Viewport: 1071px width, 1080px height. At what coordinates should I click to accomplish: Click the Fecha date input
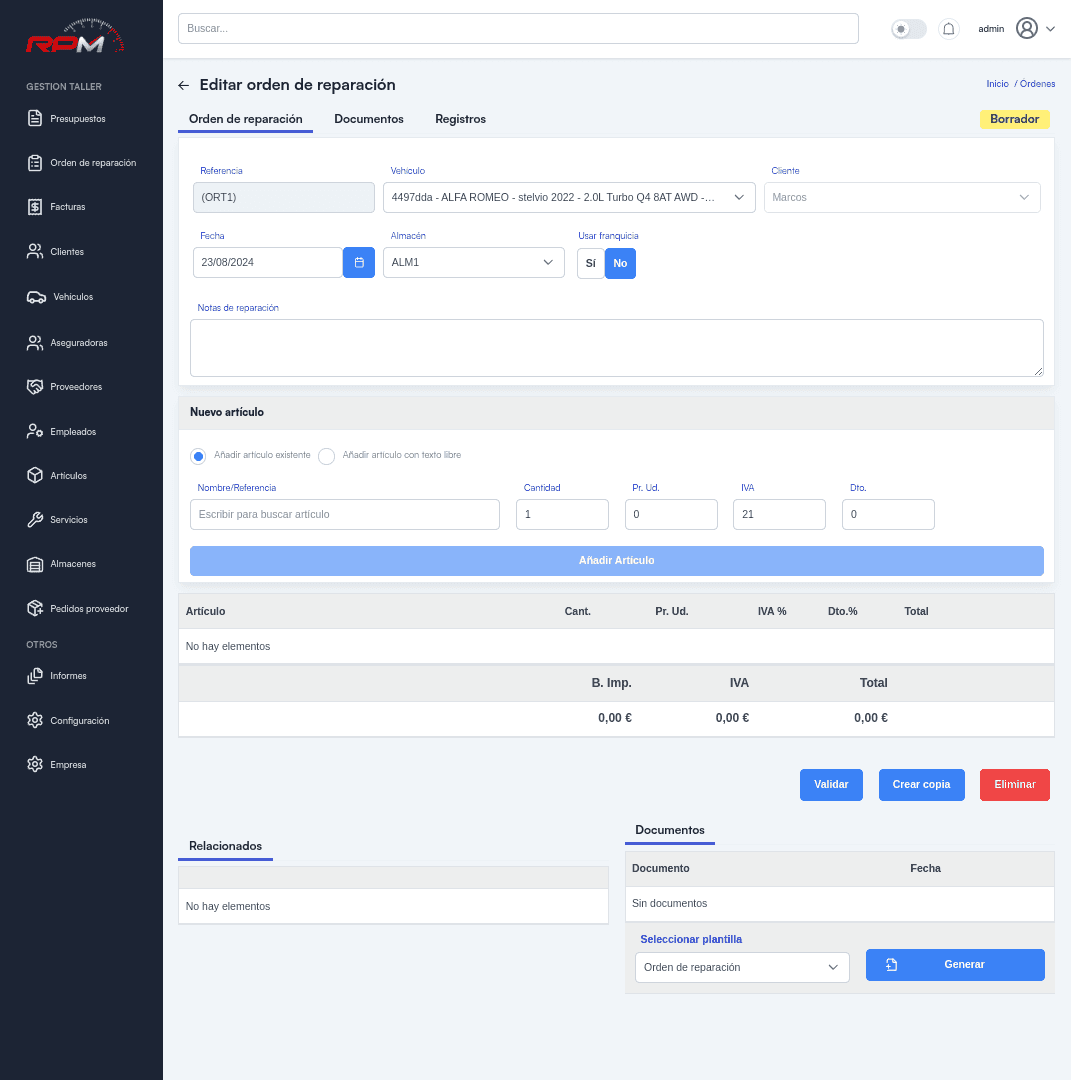267,262
